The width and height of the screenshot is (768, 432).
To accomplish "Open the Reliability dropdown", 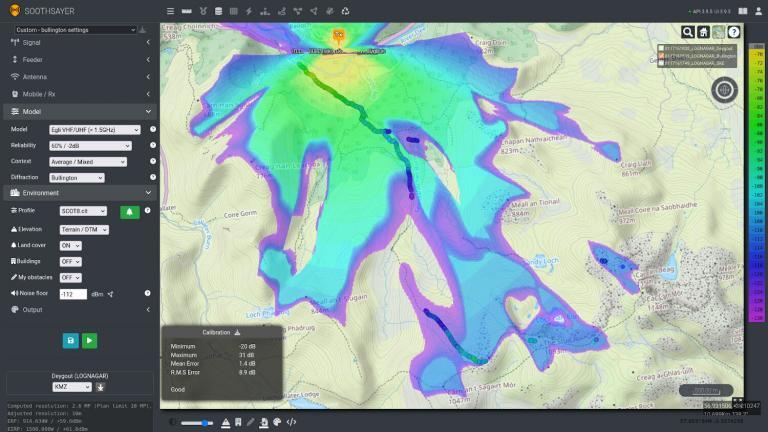I will click(x=90, y=146).
